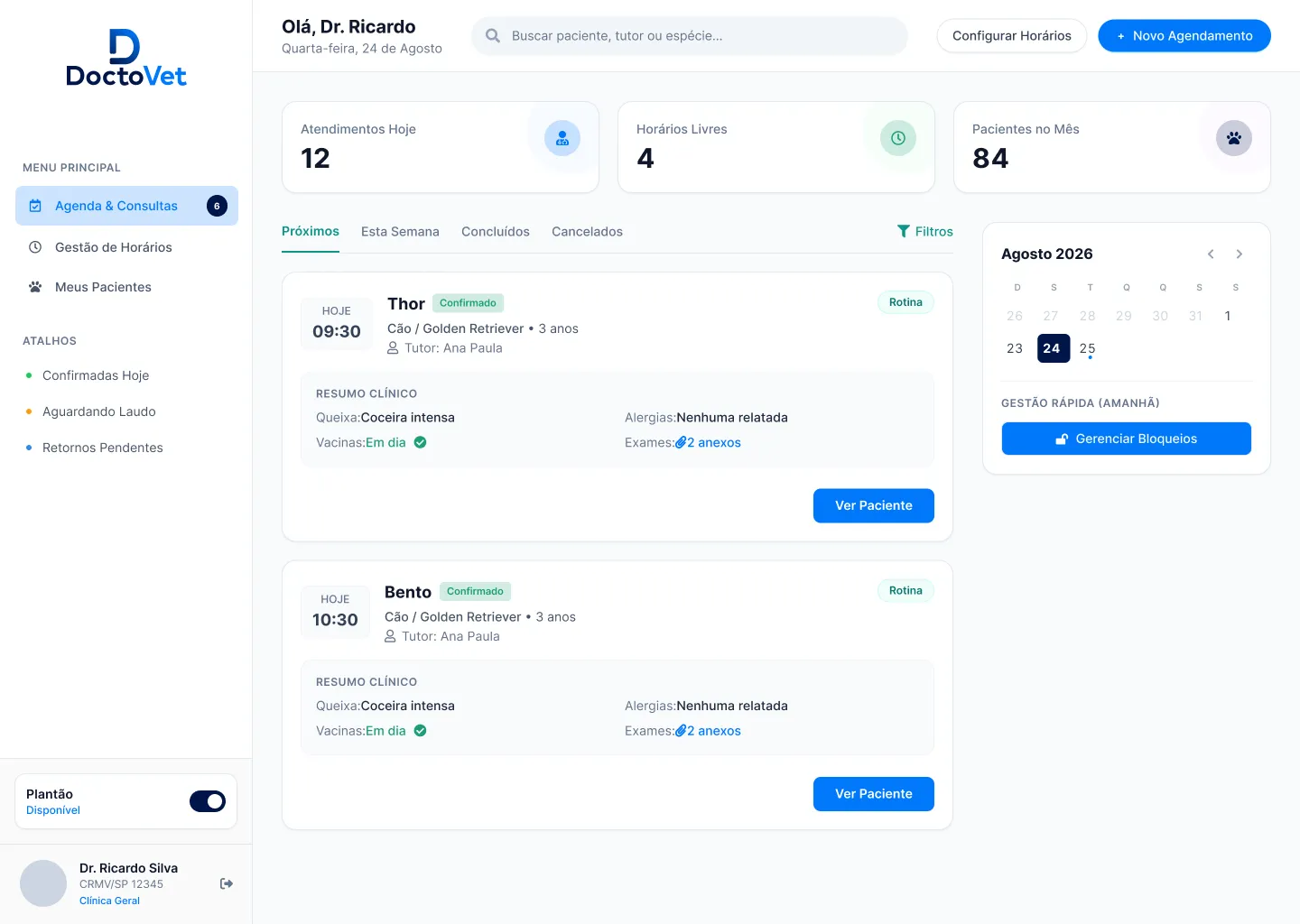Switch to Esta Semana tab

(400, 232)
